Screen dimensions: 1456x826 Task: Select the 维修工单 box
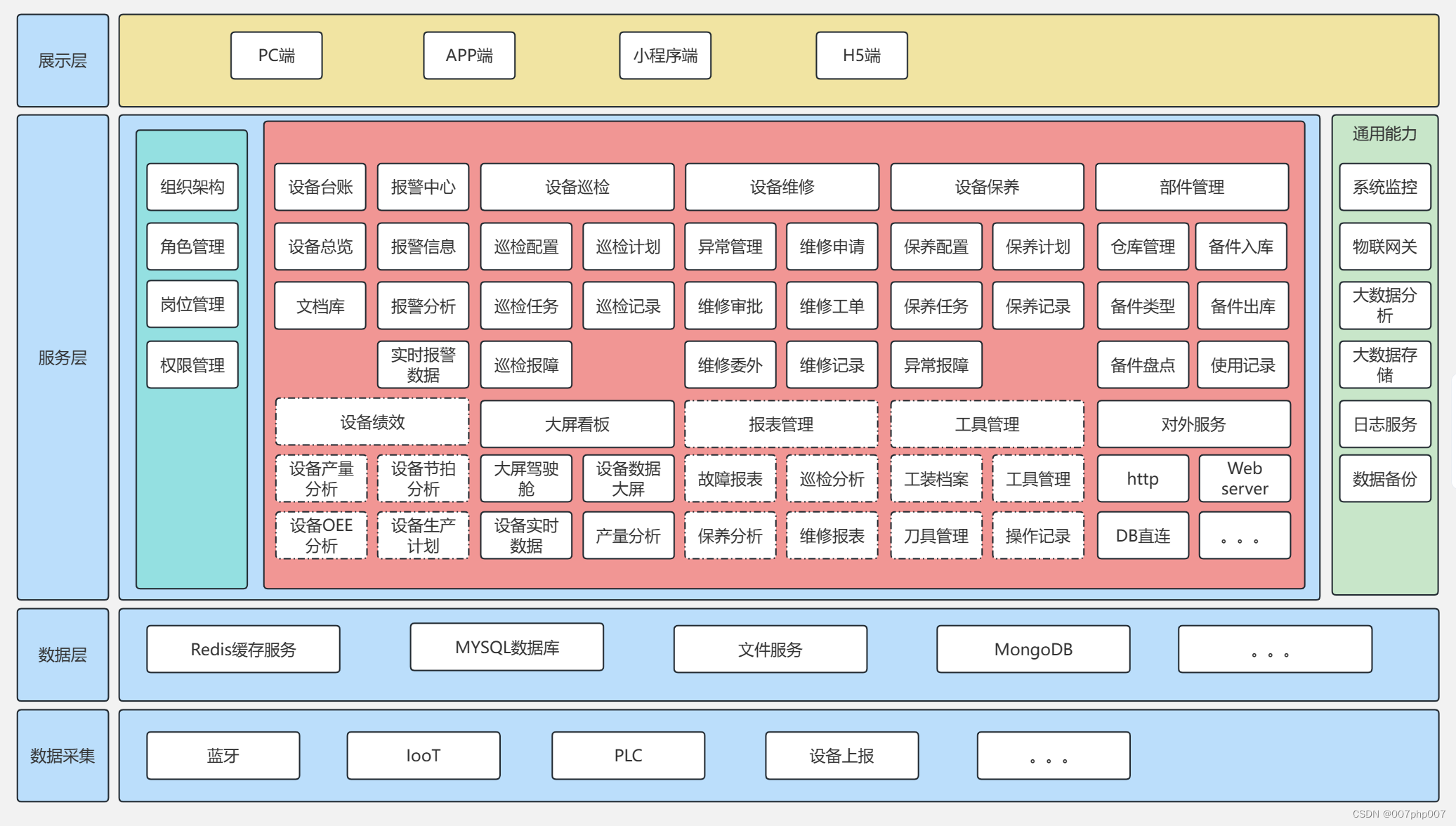832,306
